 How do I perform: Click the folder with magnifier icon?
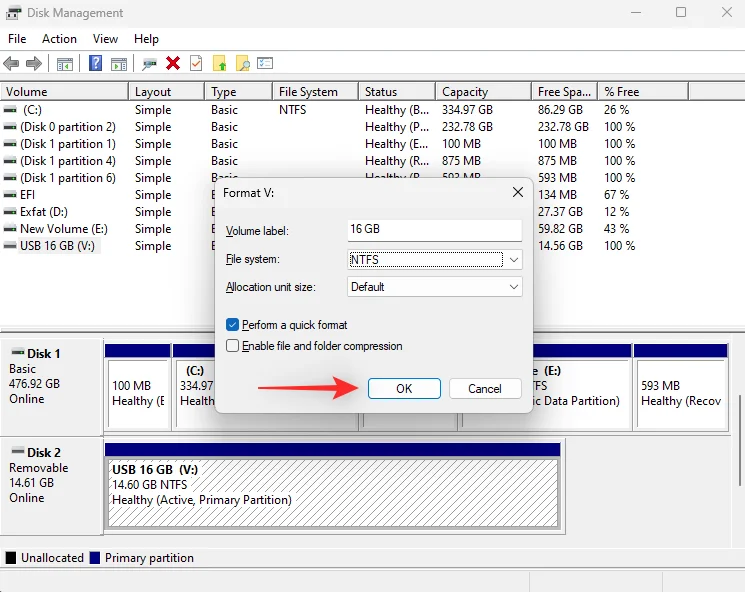242,63
